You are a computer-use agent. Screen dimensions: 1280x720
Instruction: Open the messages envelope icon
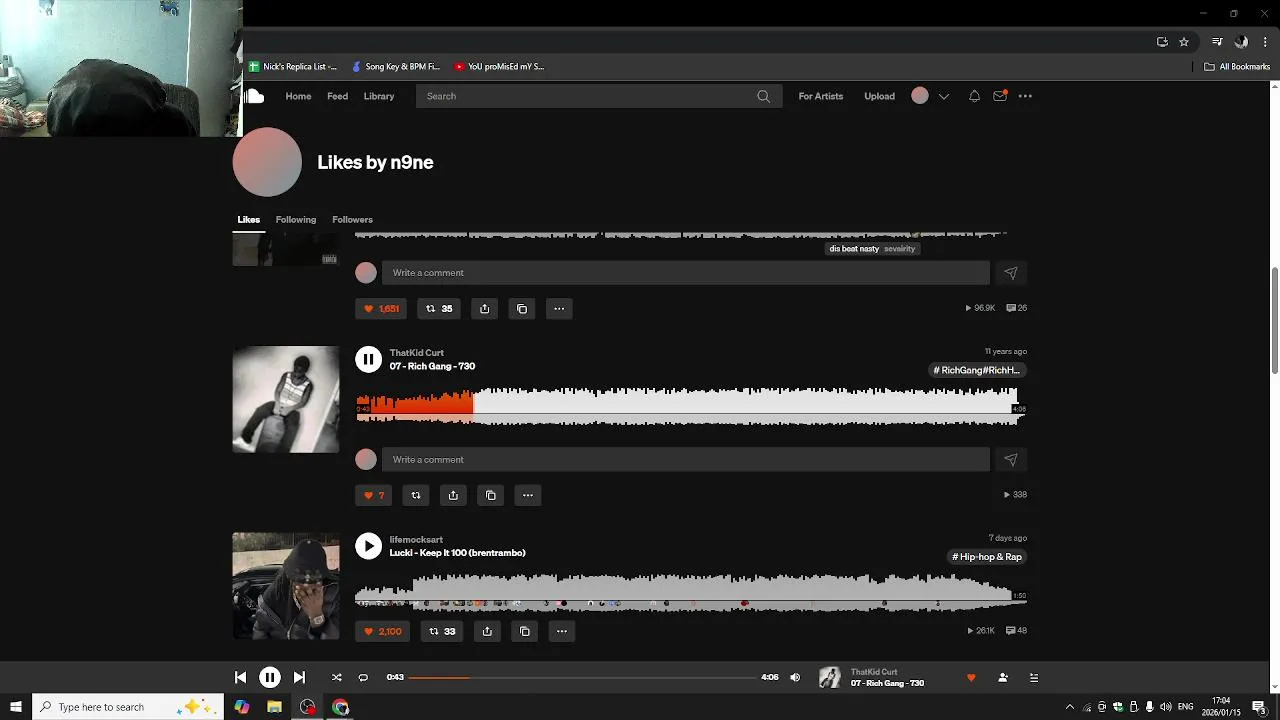click(1000, 96)
